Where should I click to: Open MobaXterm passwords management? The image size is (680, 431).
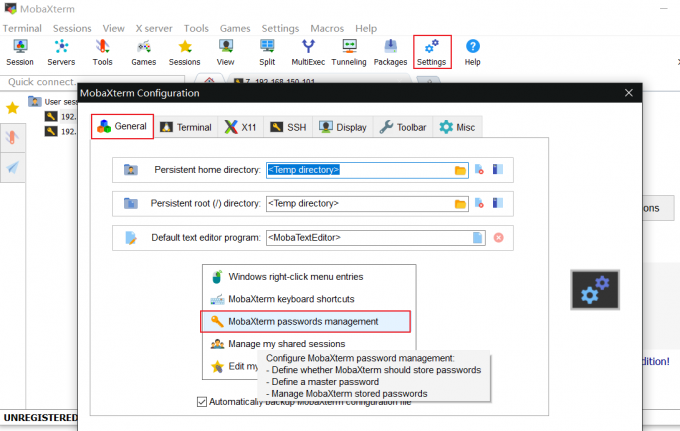305,322
